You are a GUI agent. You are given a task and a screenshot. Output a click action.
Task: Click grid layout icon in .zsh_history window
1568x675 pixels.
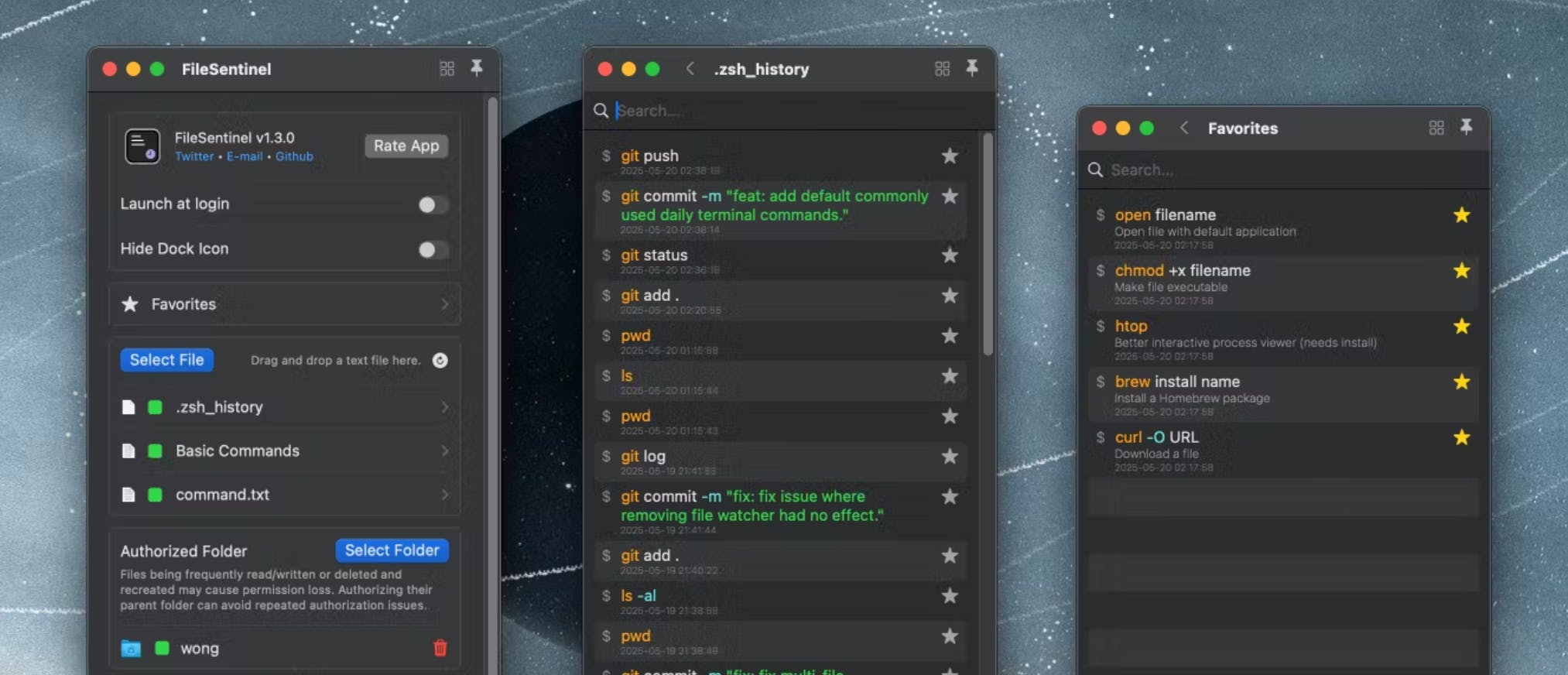tap(942, 69)
